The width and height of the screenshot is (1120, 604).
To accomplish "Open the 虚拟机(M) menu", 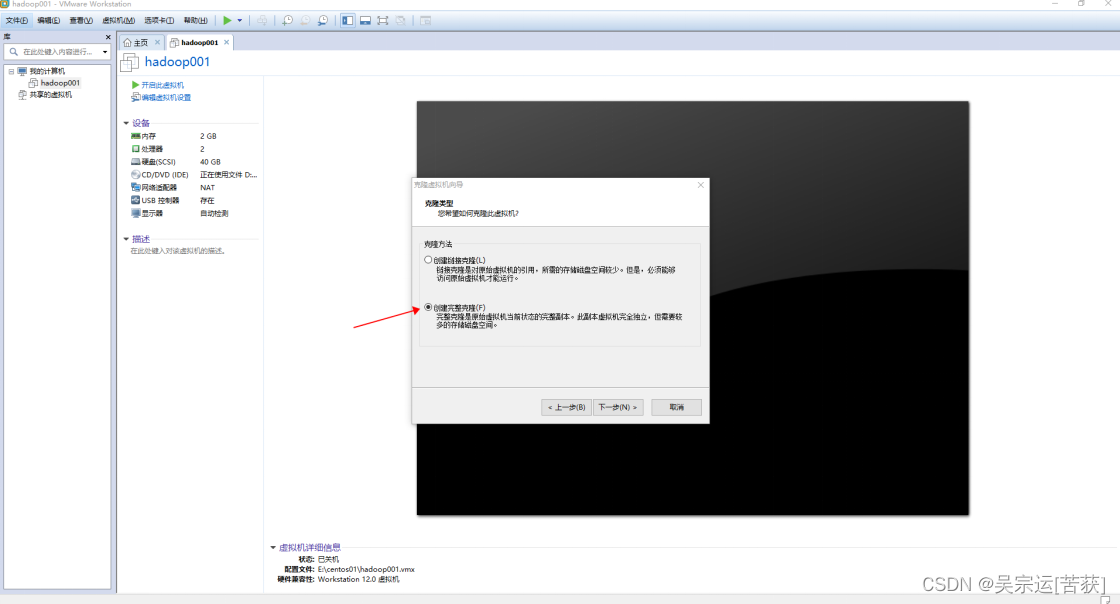I will point(118,21).
